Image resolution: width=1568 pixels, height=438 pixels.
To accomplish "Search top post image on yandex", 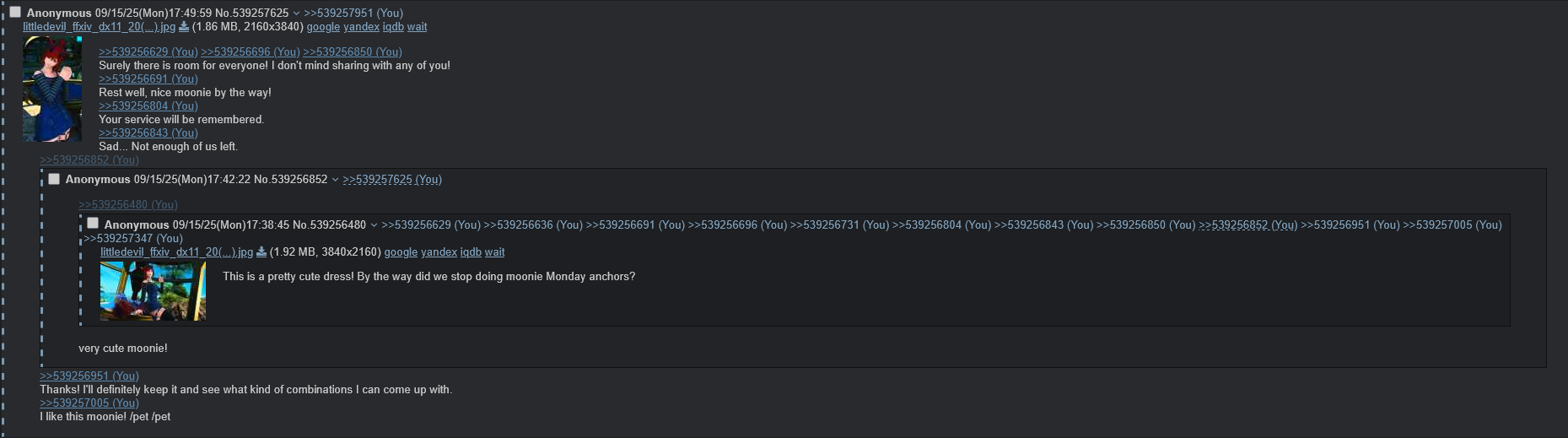I will [x=361, y=27].
